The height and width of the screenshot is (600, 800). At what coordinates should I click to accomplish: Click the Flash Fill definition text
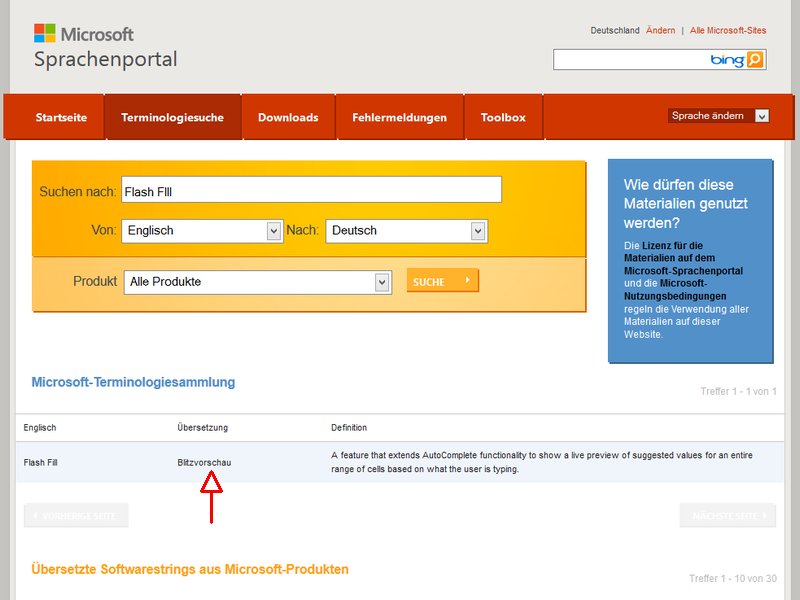click(542, 462)
